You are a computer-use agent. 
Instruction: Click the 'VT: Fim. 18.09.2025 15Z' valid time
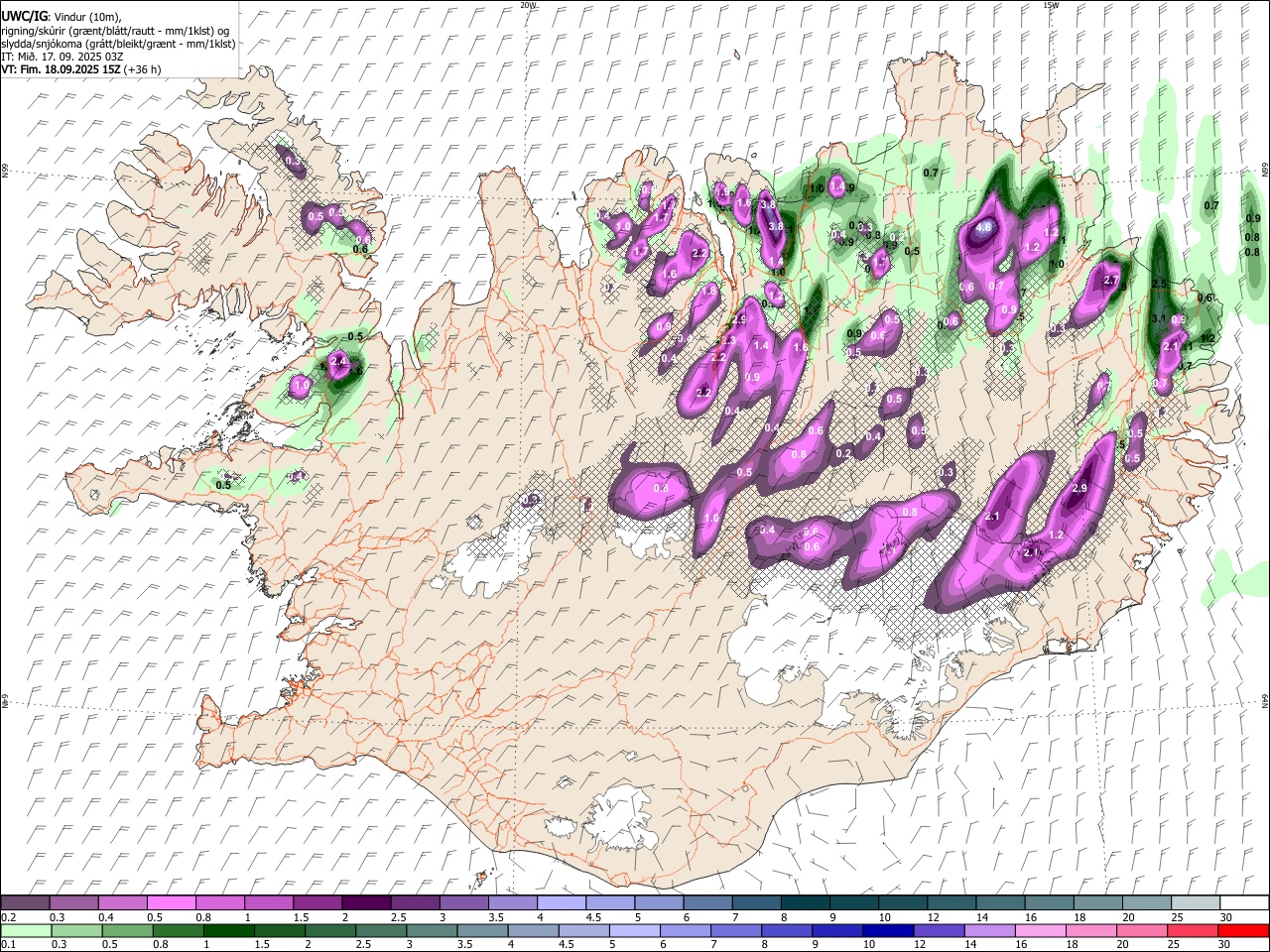pyautogui.click(x=61, y=69)
